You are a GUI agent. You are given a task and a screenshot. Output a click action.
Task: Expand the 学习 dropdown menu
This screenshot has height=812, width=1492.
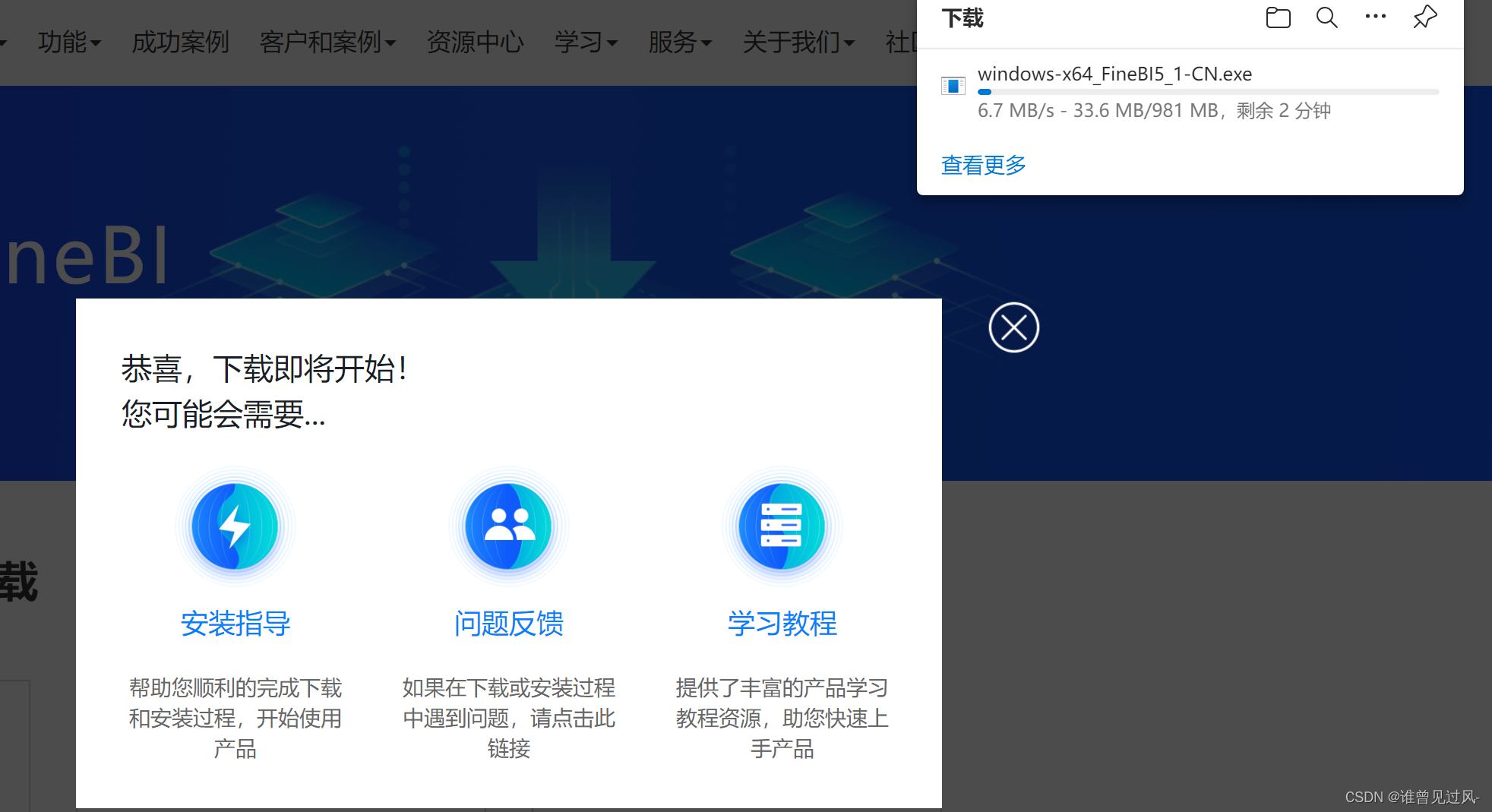click(586, 42)
